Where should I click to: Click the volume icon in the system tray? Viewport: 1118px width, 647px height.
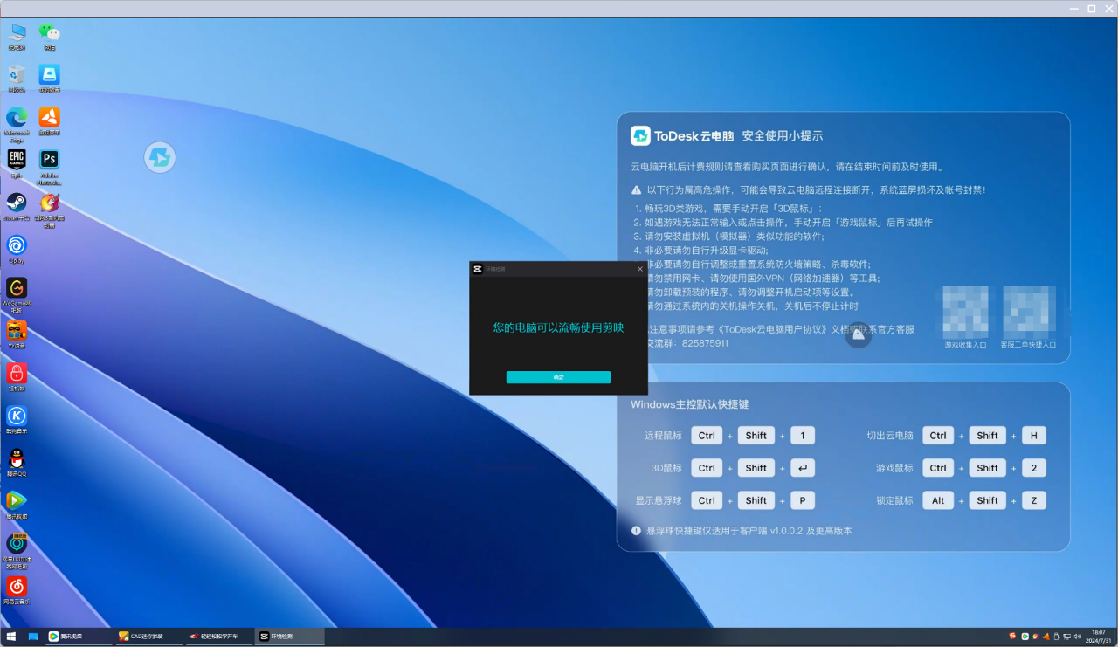[x=1077, y=636]
